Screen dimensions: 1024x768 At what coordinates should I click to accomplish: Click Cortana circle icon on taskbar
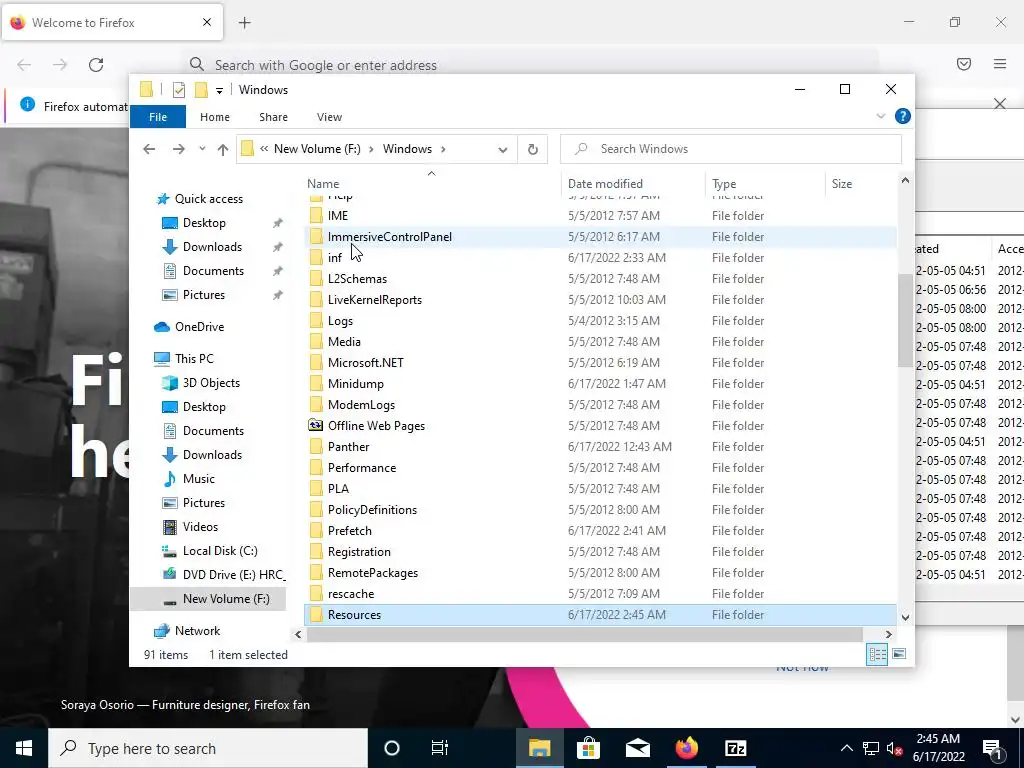(392, 748)
